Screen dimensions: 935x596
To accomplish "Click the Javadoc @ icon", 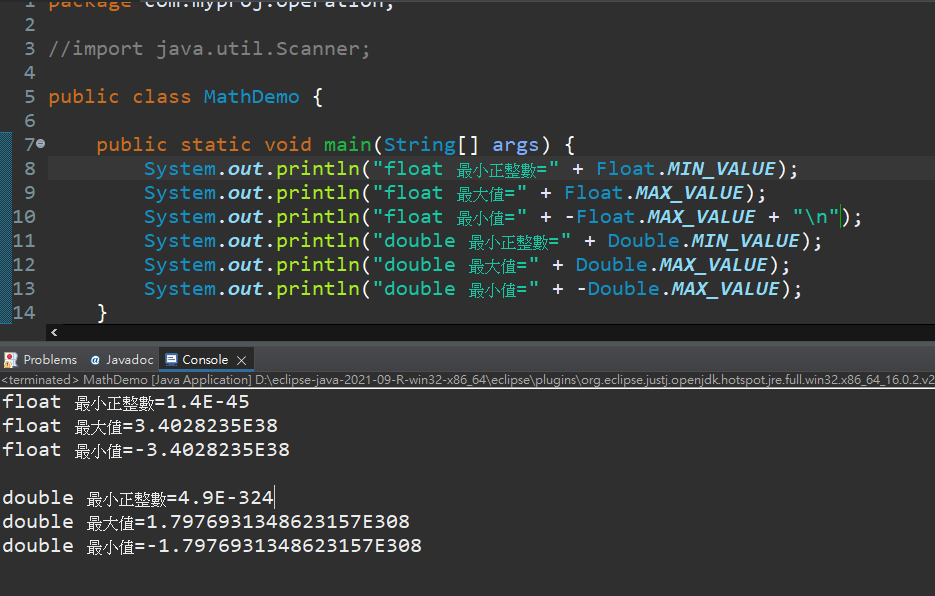I will click(95, 359).
